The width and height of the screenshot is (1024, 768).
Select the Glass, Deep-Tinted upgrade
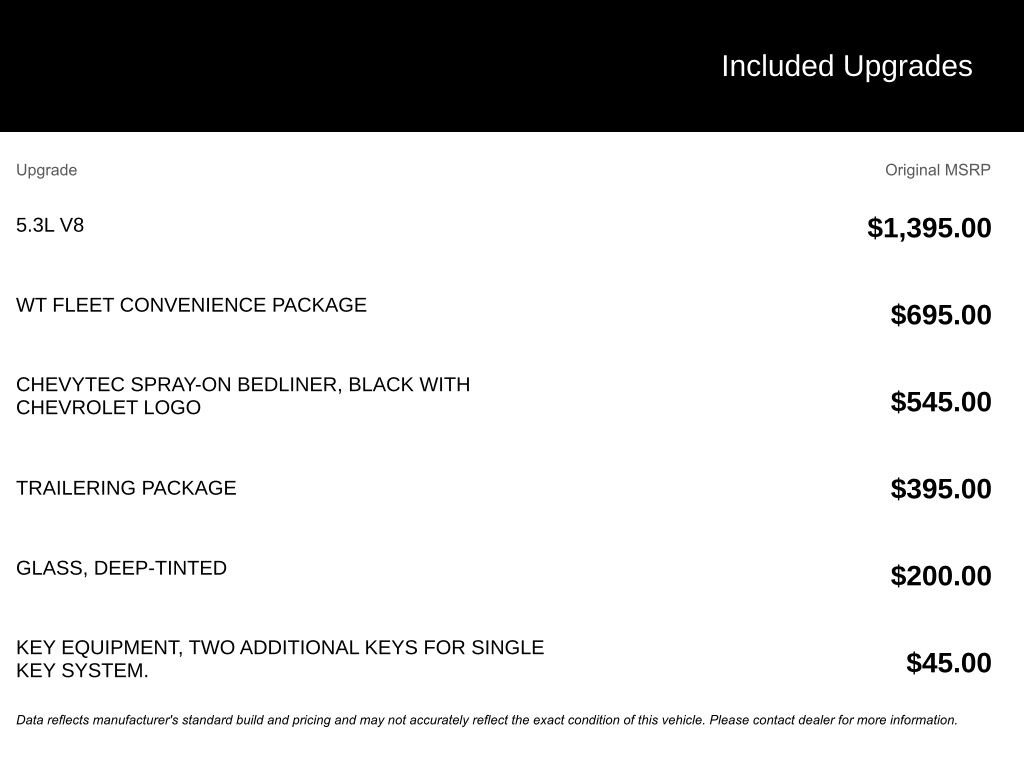tap(121, 568)
